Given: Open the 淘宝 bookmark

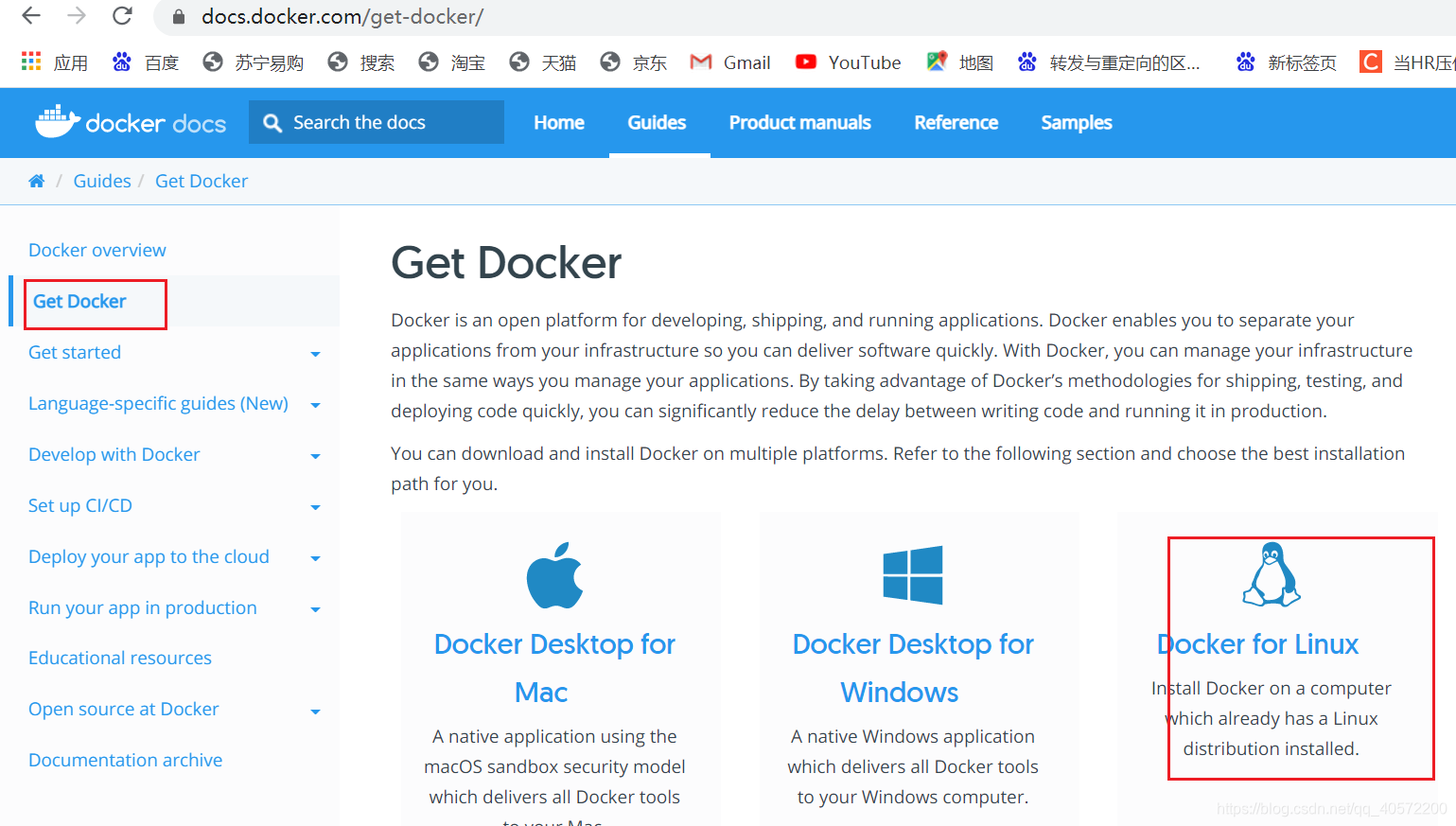Looking at the screenshot, I should 451,62.
